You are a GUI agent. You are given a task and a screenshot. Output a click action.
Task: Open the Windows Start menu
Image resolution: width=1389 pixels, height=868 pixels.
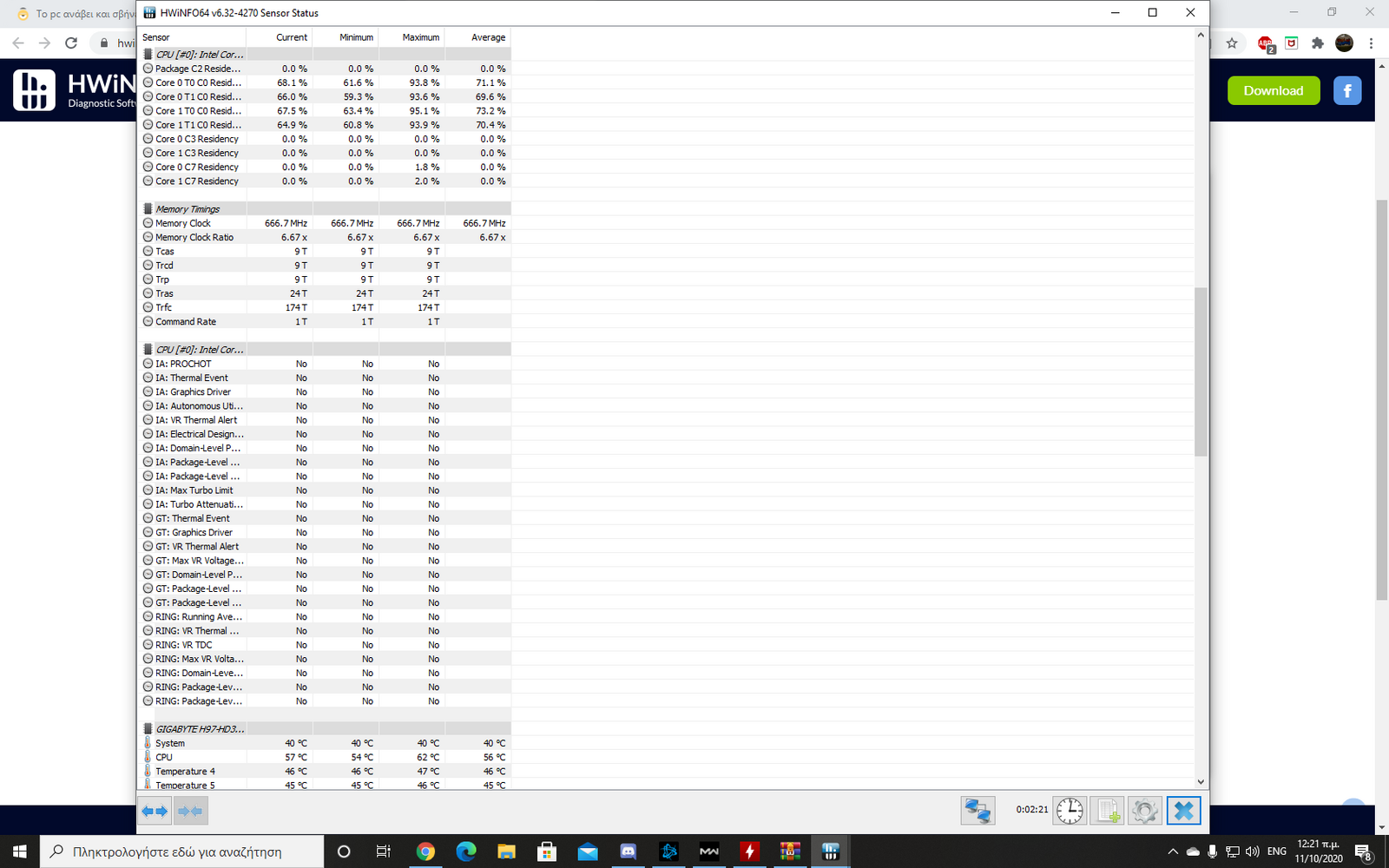(x=20, y=852)
